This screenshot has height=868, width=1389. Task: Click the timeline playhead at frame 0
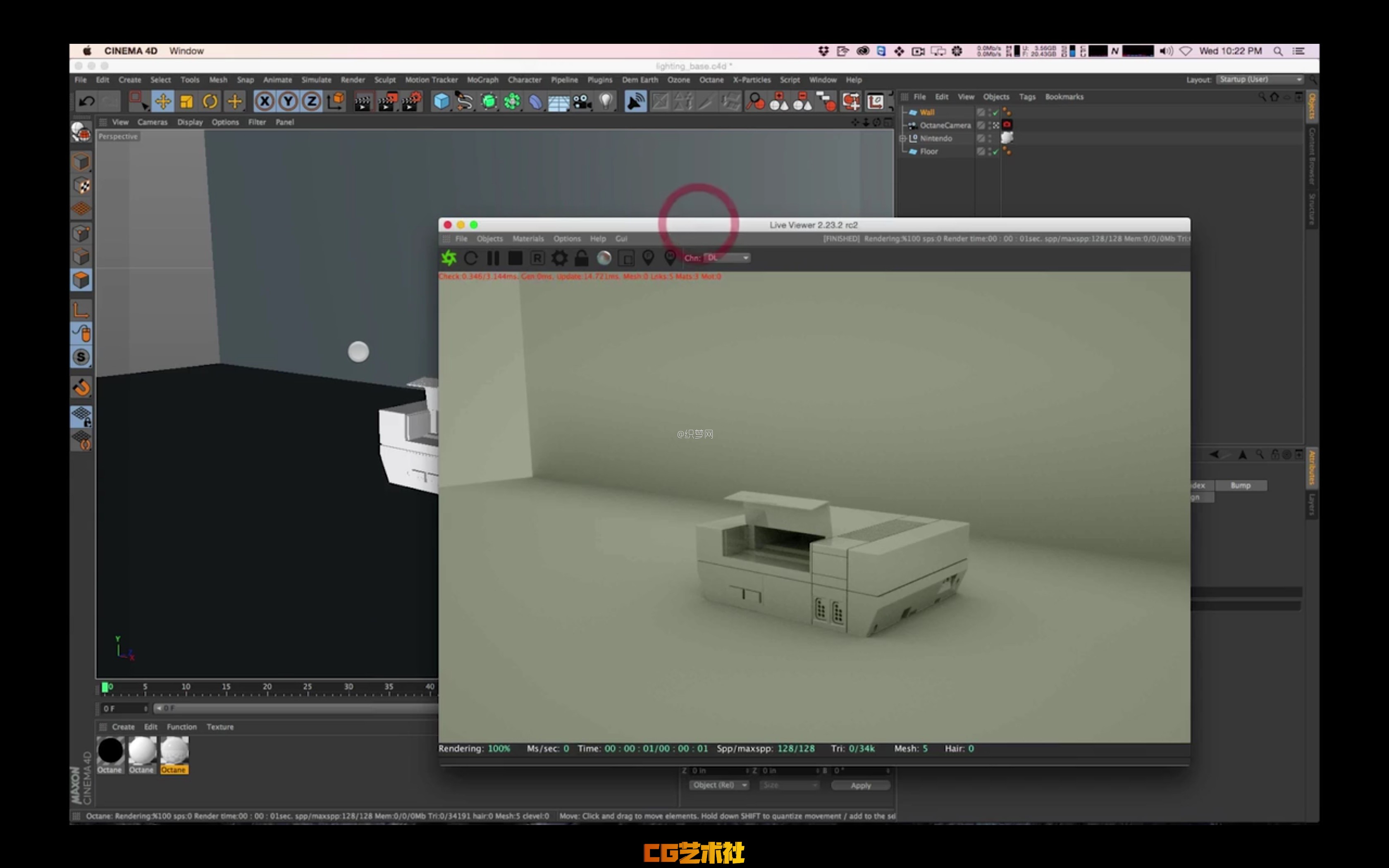pos(105,687)
